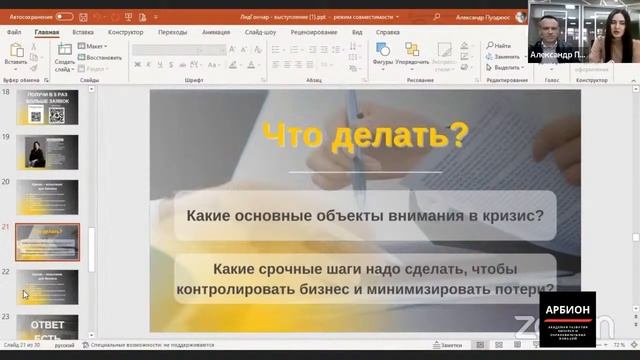This screenshot has height=360, width=640.
Task: Click the Создать слайд icon
Action: pos(64,49)
